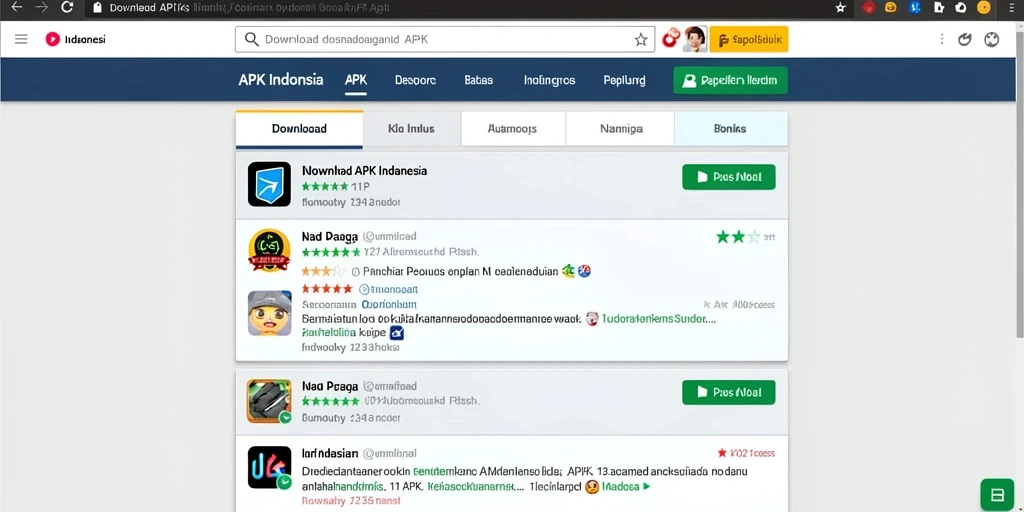Switch to the Bonlks tab
Viewport: 1024px width, 512px height.
(730, 129)
